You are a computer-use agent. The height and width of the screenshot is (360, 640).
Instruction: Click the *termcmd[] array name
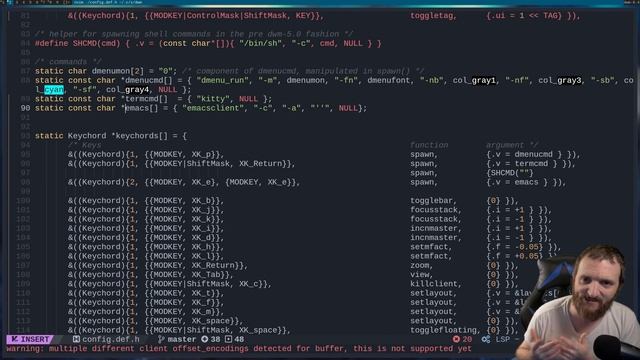(x=144, y=99)
